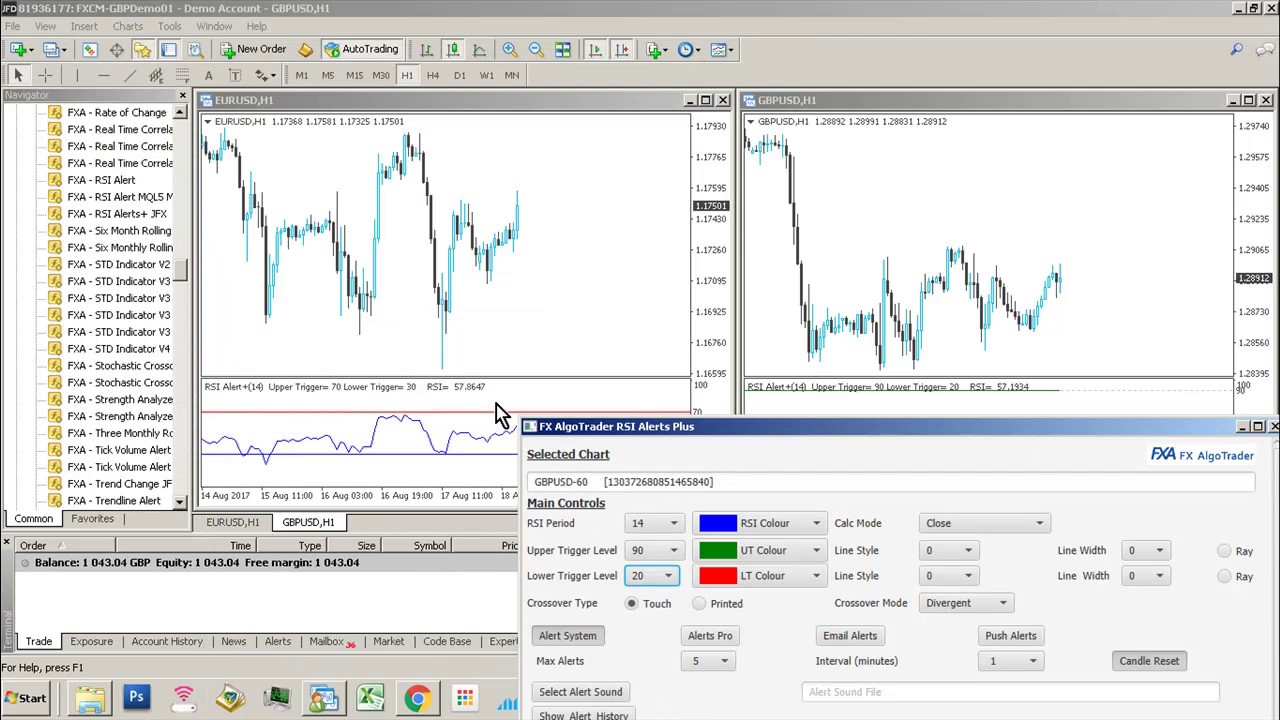
Task: Toggle the Push Alerts button
Action: click(1010, 636)
